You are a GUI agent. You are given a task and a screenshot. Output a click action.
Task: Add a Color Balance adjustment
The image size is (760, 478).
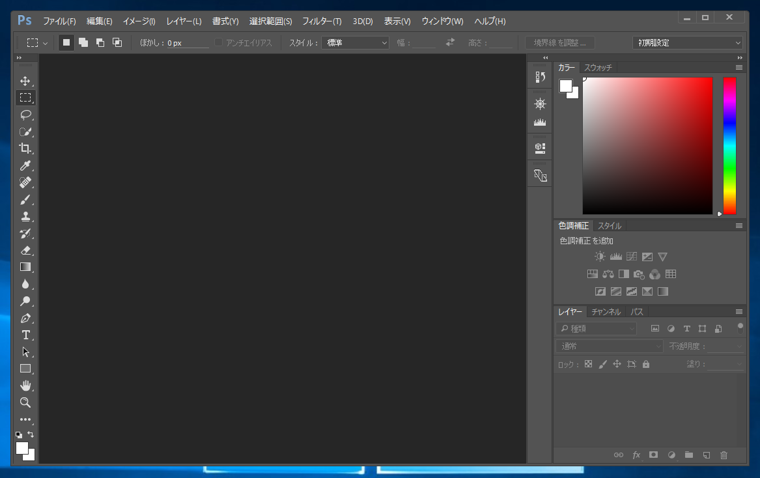pos(608,274)
